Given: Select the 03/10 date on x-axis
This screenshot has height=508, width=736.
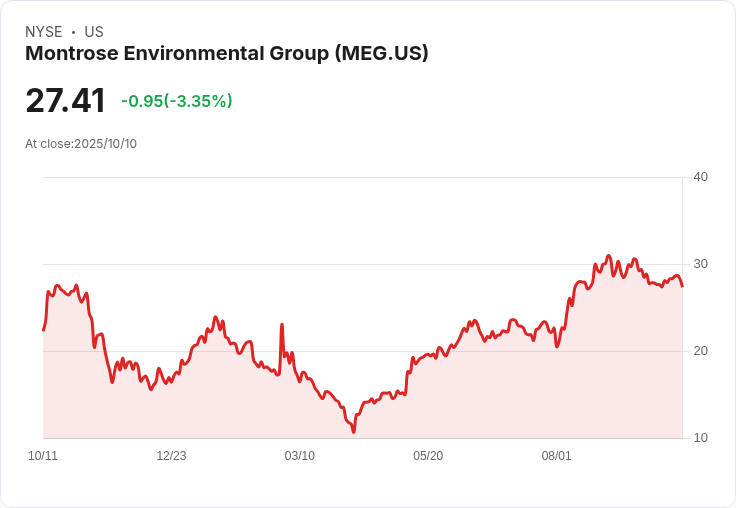Looking at the screenshot, I should (300, 456).
